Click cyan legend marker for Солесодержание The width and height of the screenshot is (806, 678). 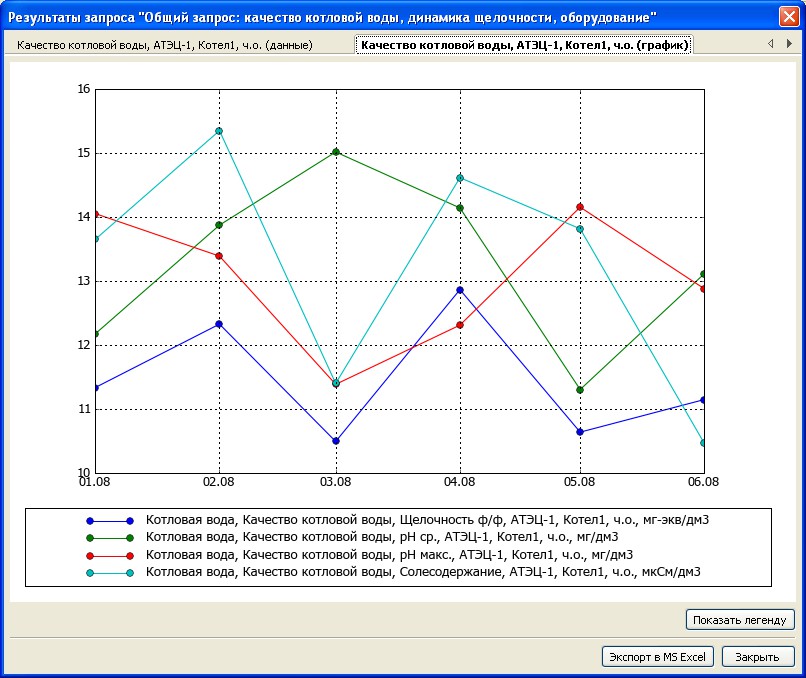click(110, 573)
